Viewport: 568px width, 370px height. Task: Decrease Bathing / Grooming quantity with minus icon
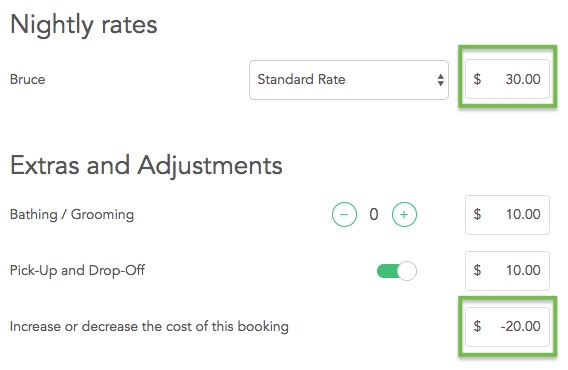pos(344,215)
